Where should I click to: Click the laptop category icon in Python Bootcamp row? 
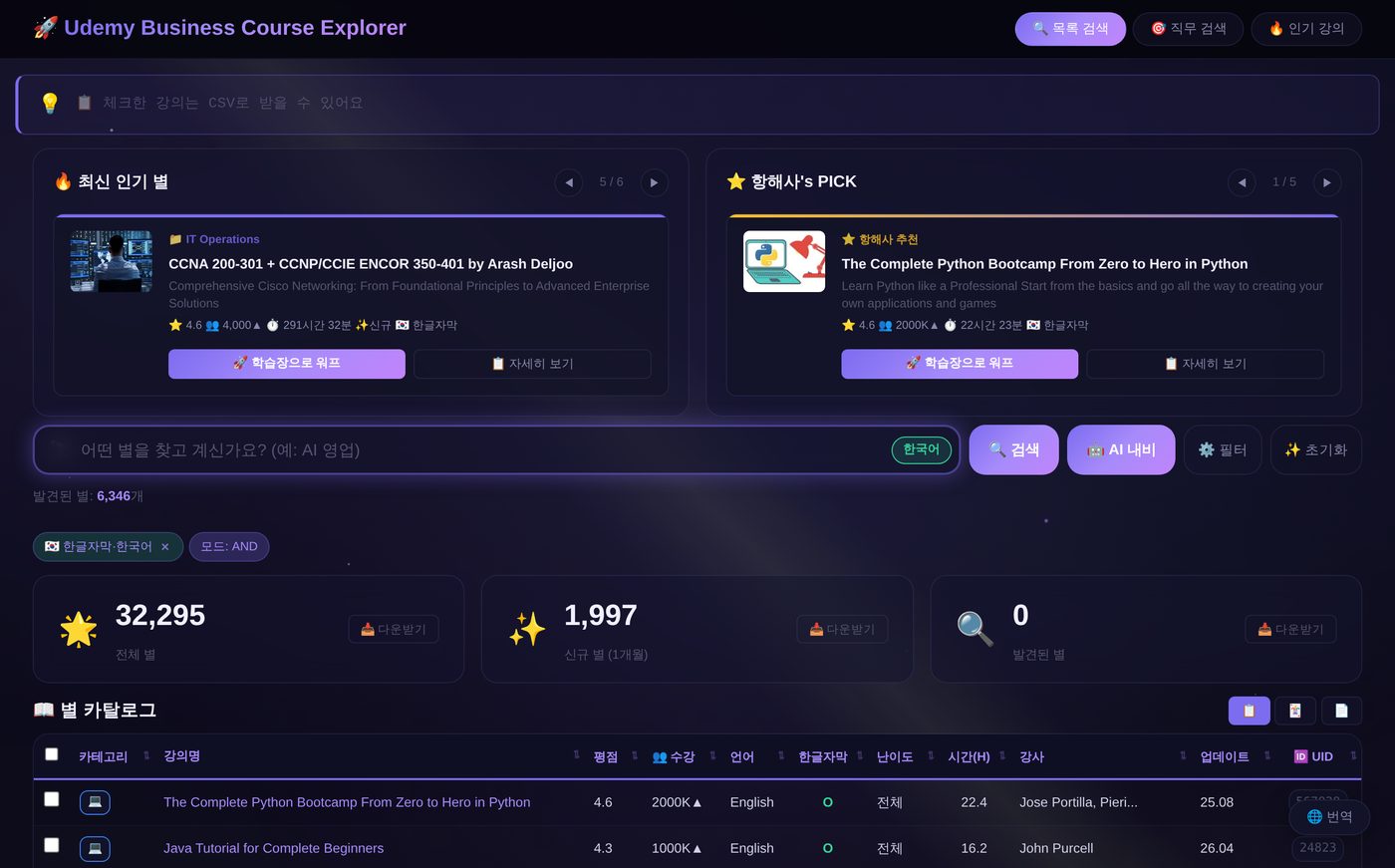95,802
